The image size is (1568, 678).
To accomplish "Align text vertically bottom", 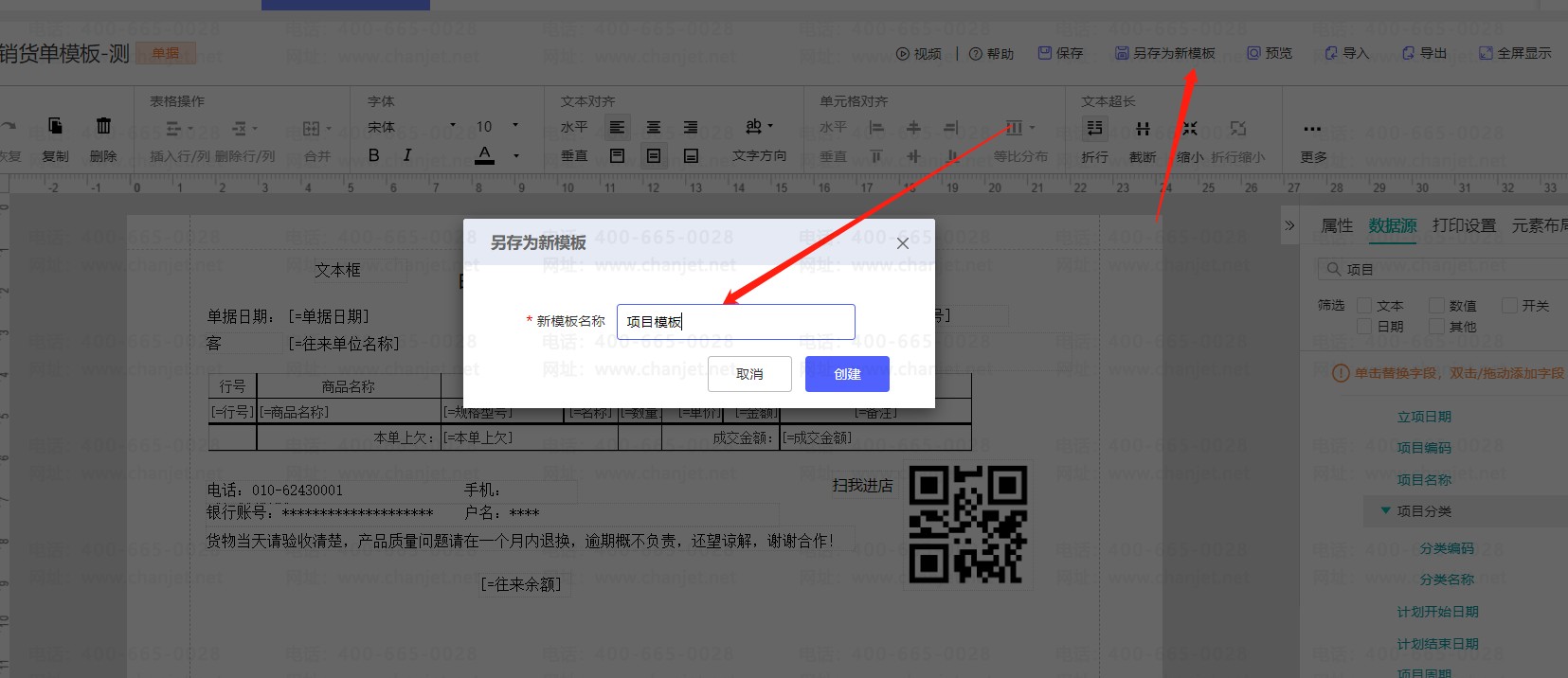I will tap(691, 155).
